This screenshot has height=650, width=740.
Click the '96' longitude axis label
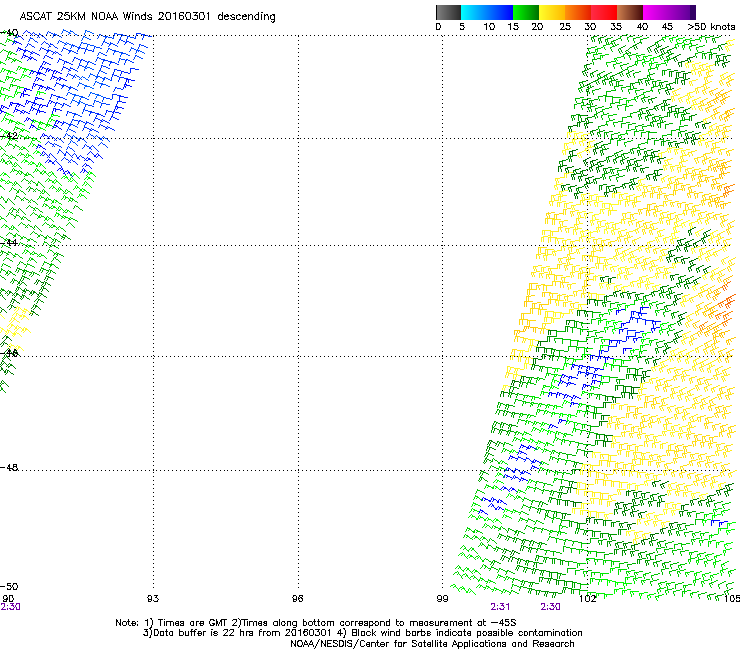click(x=297, y=599)
